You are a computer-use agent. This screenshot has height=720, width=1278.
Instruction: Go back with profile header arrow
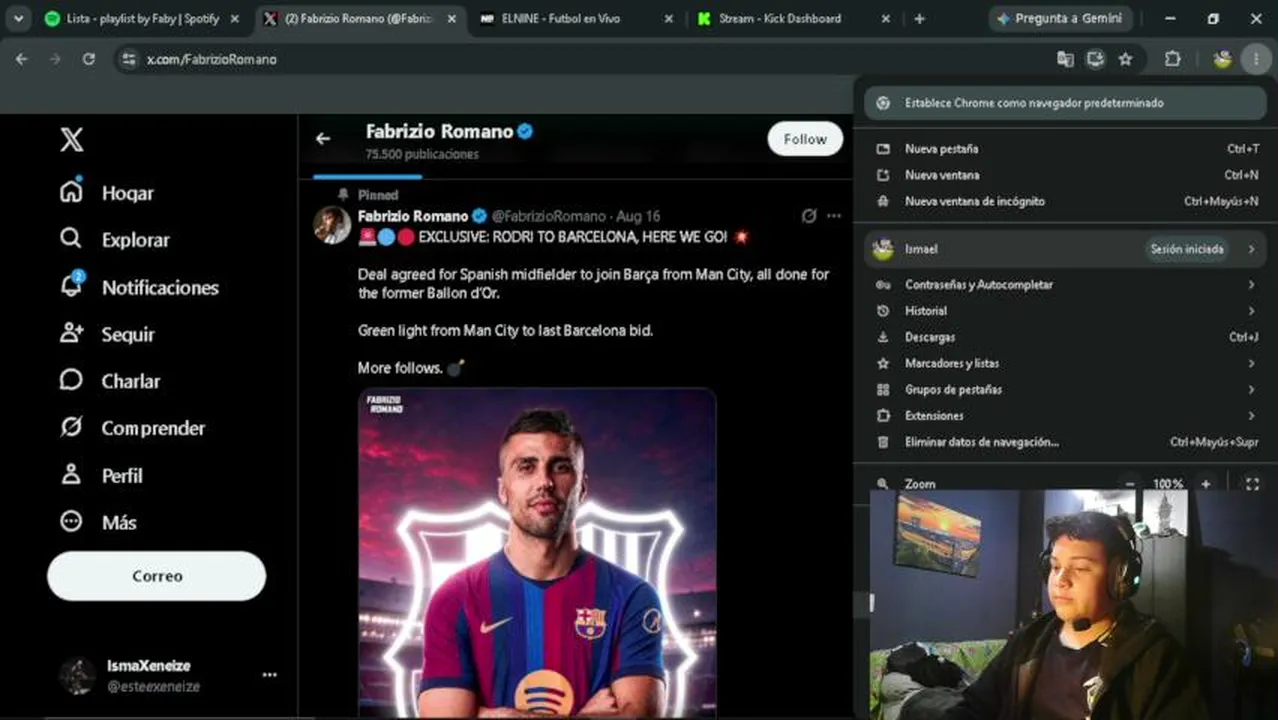coord(322,139)
